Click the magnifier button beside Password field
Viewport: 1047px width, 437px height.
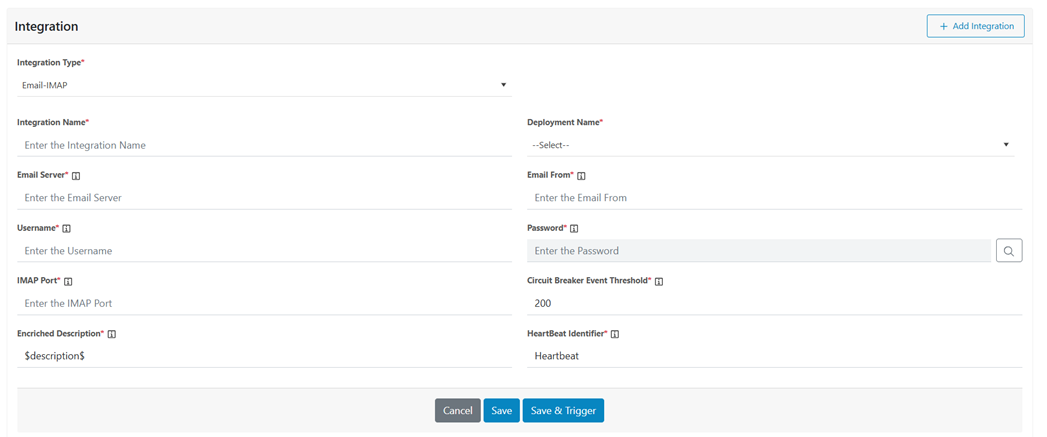click(x=1009, y=251)
